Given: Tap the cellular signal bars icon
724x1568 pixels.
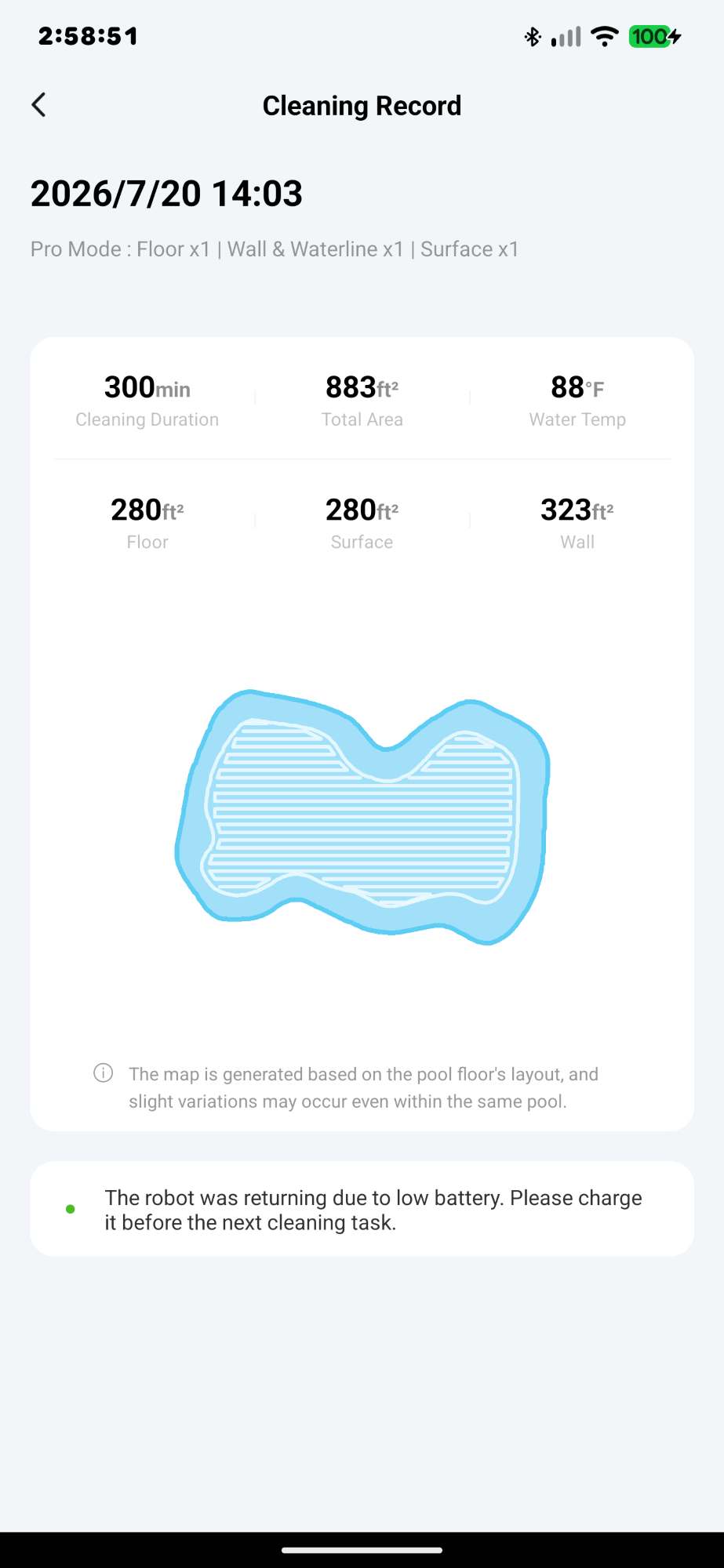Looking at the screenshot, I should tap(566, 36).
